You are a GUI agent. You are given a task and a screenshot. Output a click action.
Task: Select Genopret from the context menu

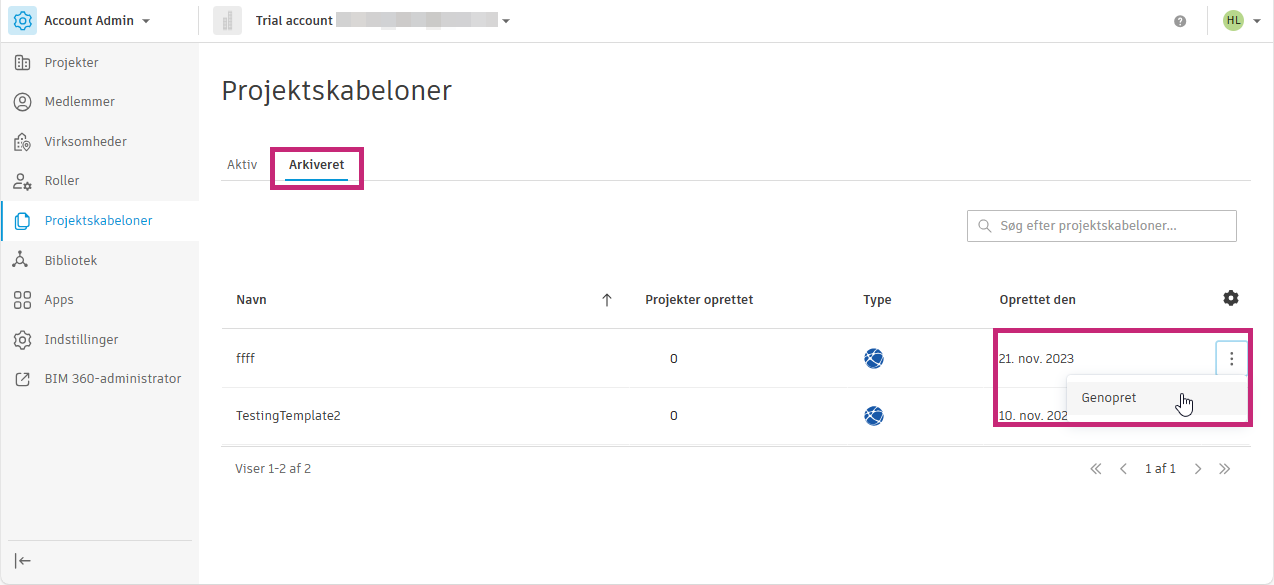(1109, 398)
